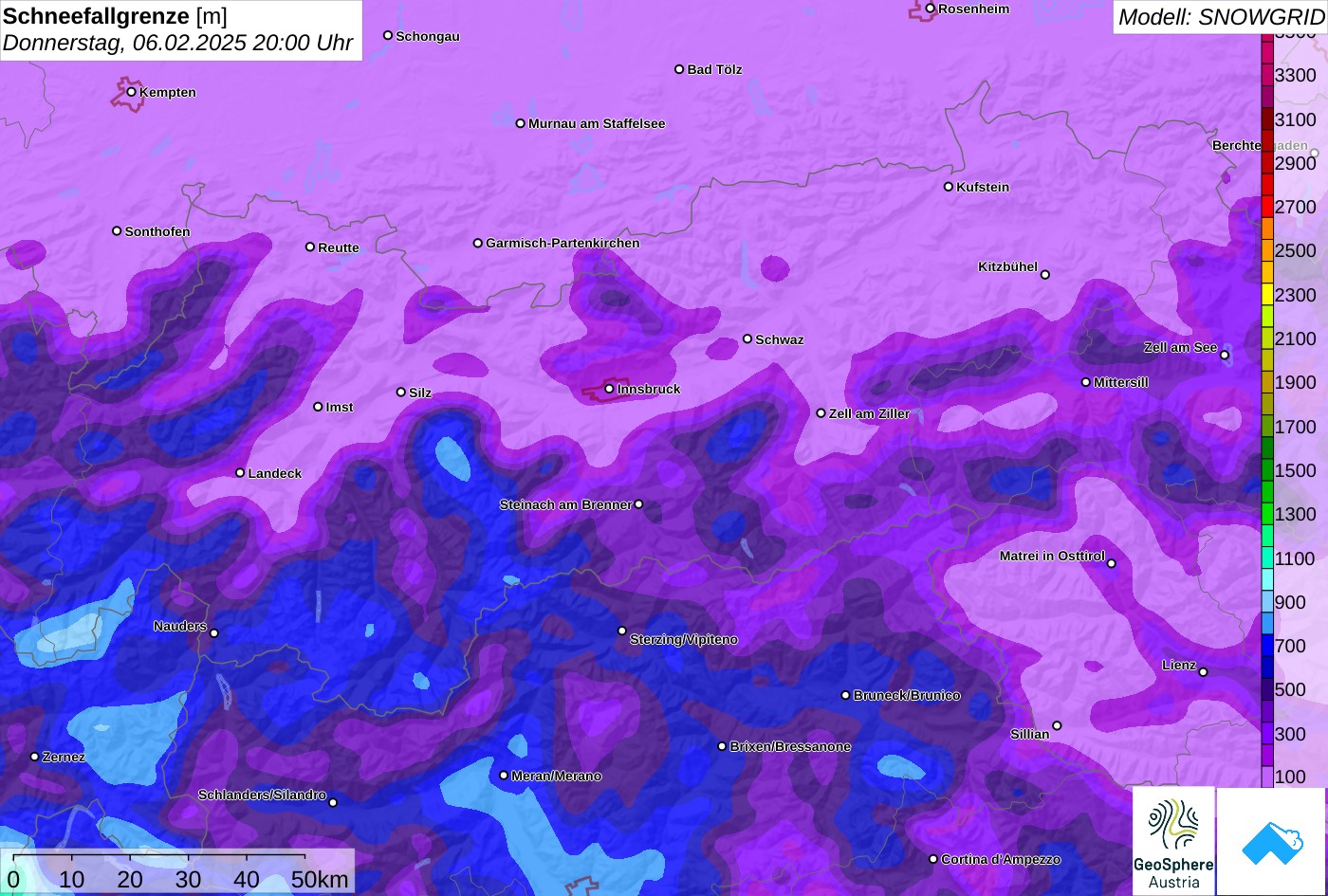Click the GeoSphere Austria logo

click(x=1173, y=840)
